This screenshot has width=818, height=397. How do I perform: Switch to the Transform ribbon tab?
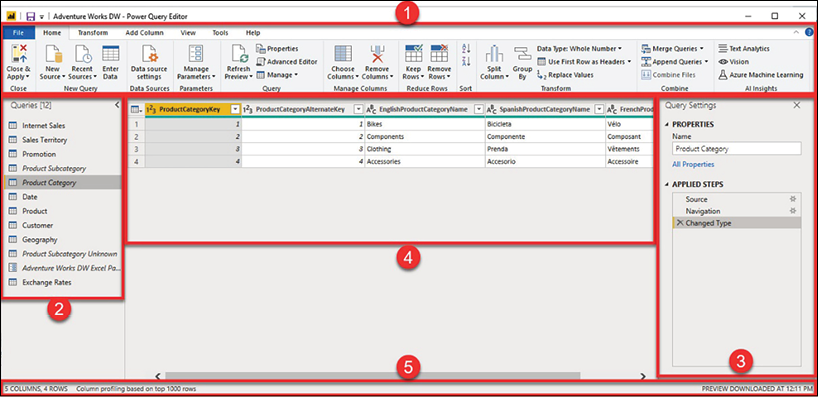93,32
